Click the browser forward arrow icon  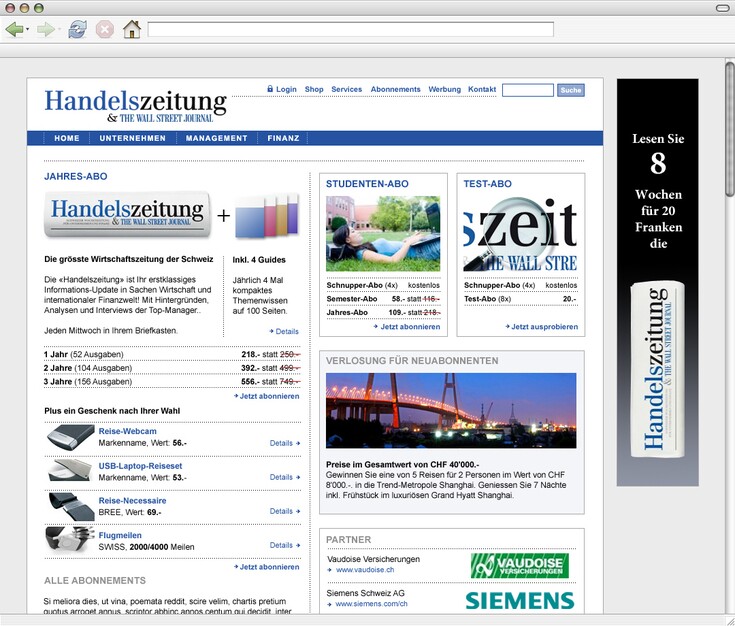click(x=45, y=30)
